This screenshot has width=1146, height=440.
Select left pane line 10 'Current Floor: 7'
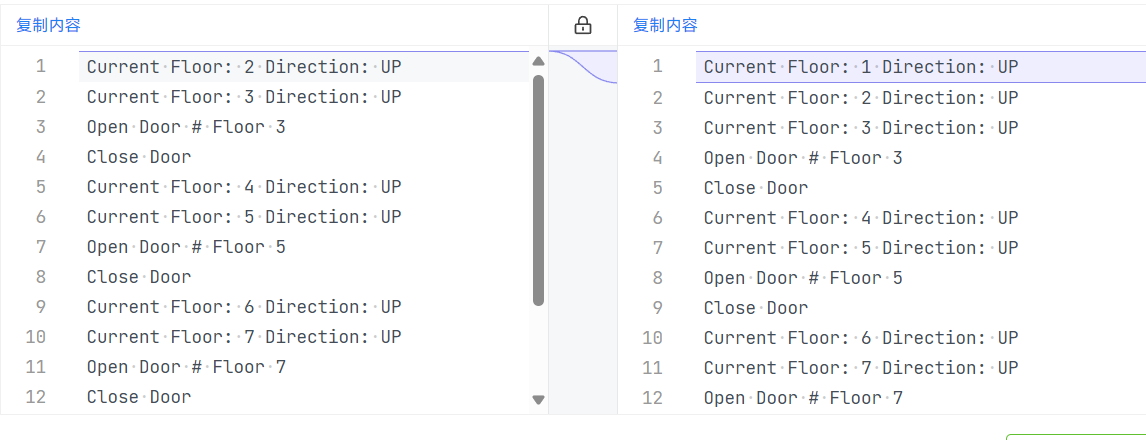[244, 337]
